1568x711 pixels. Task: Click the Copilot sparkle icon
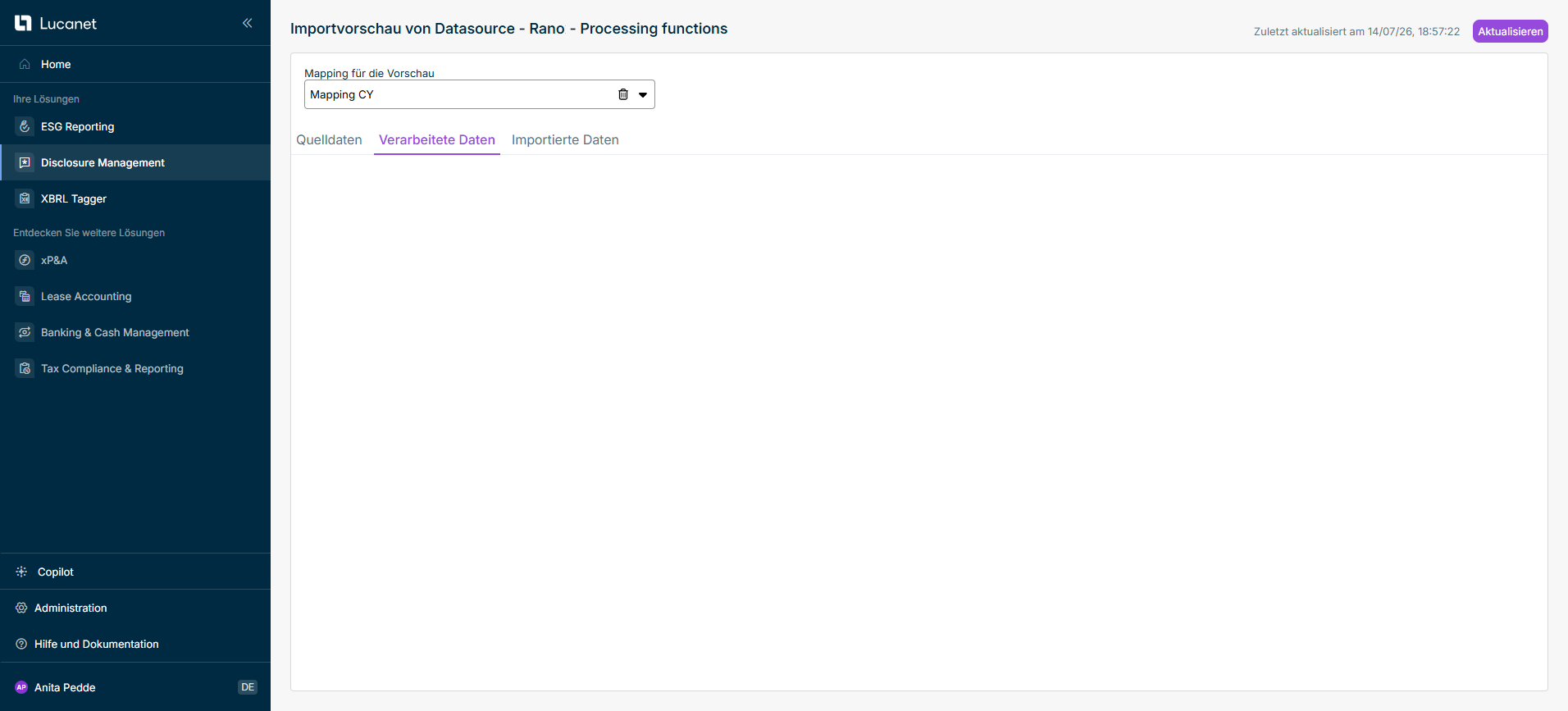click(21, 572)
